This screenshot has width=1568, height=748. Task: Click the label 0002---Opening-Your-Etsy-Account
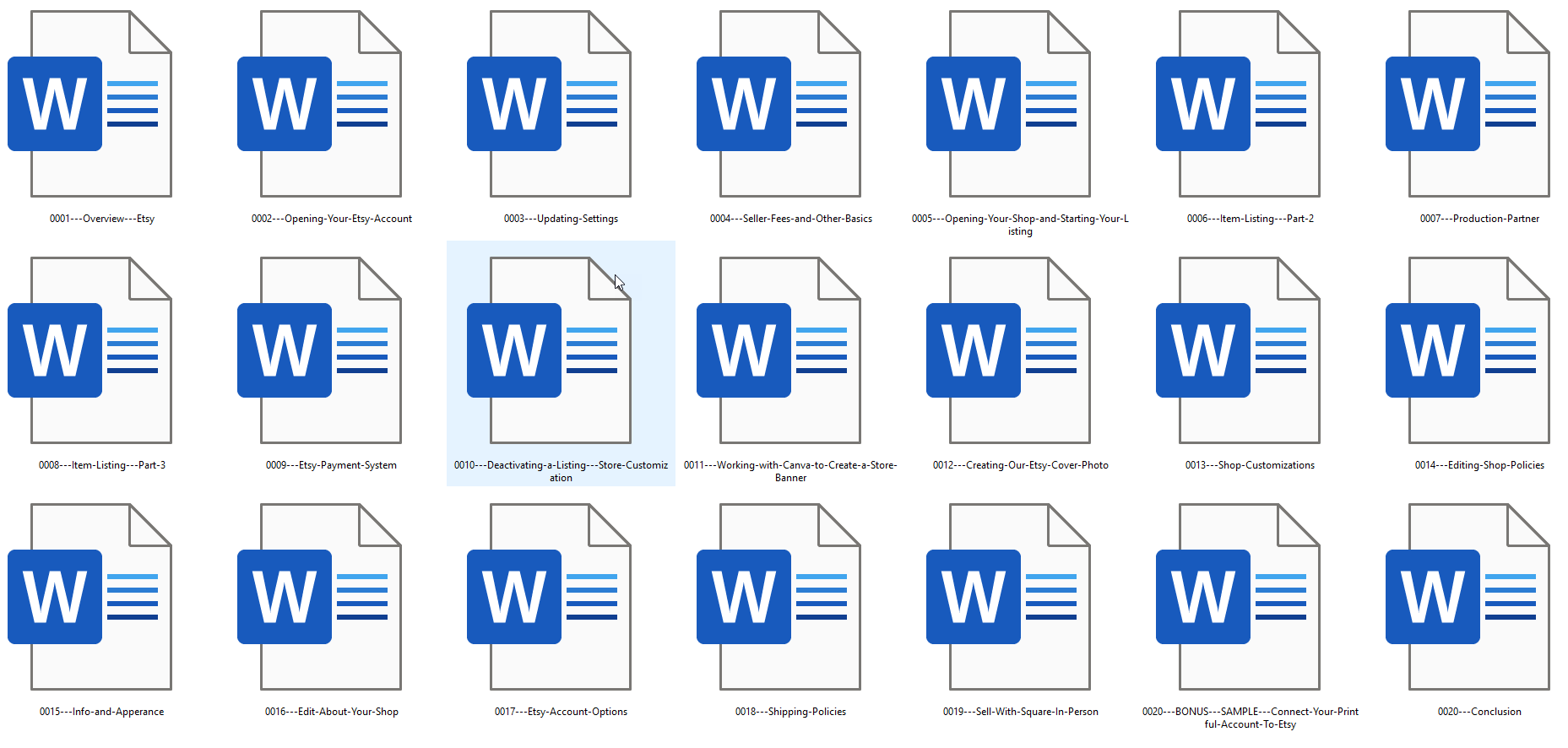point(332,219)
